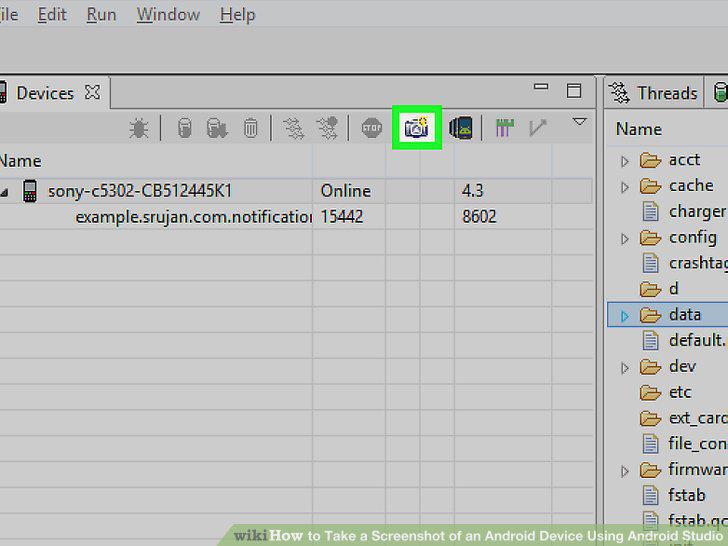
Task: Click the fstab file document icon
Action: [x=650, y=495]
